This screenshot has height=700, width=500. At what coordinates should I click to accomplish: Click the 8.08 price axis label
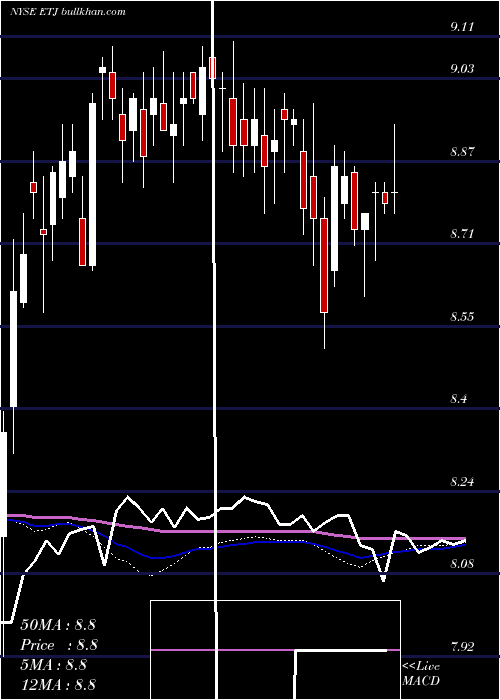click(462, 563)
